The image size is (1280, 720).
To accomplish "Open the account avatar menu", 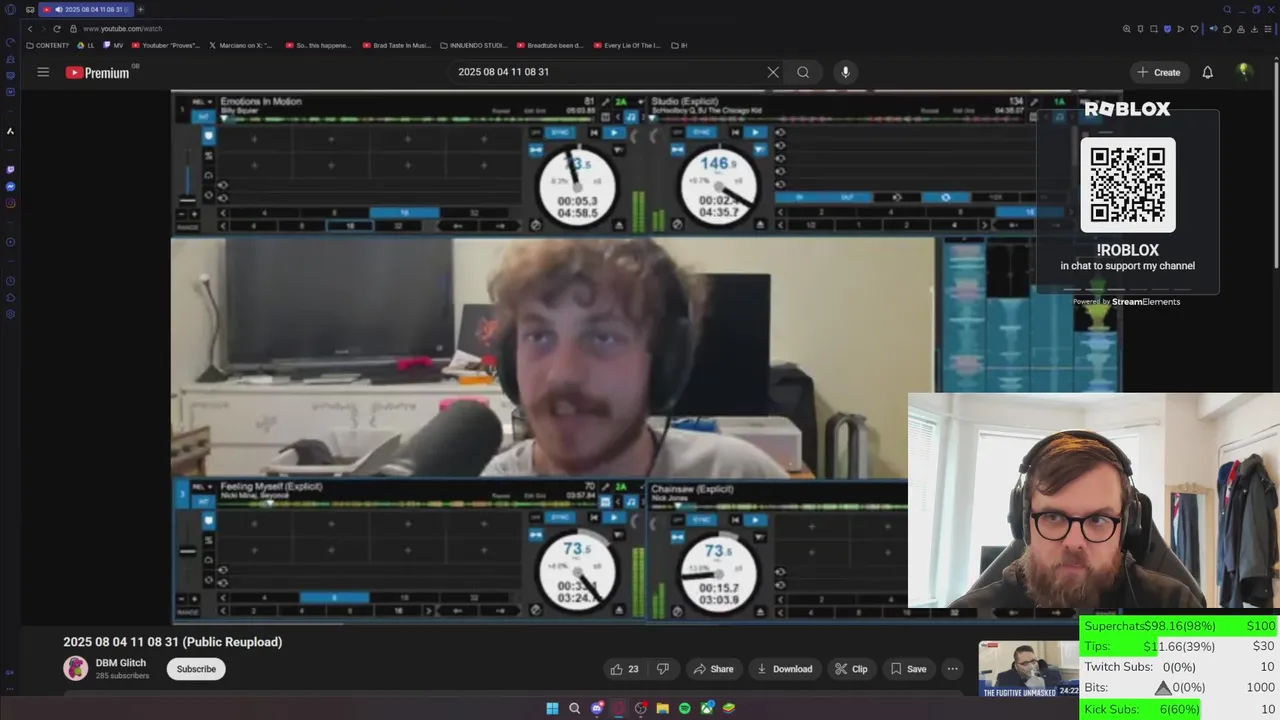I will (1244, 72).
